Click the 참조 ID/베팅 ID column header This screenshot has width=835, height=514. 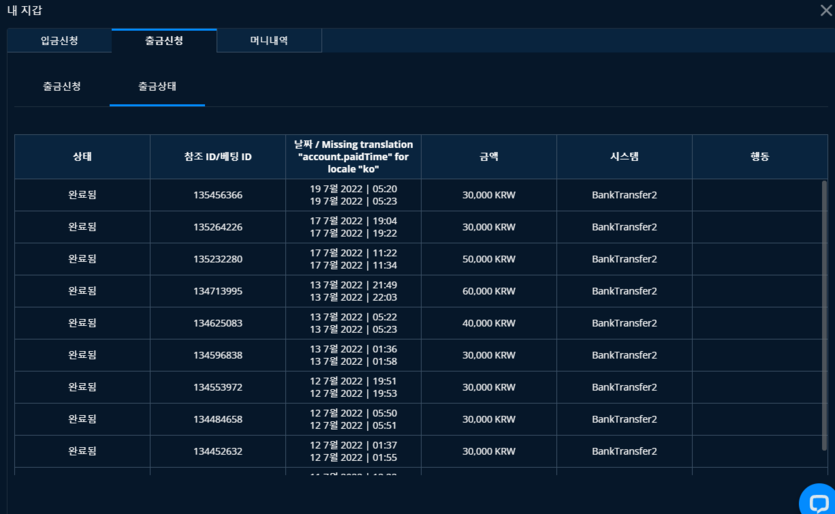(x=218, y=157)
